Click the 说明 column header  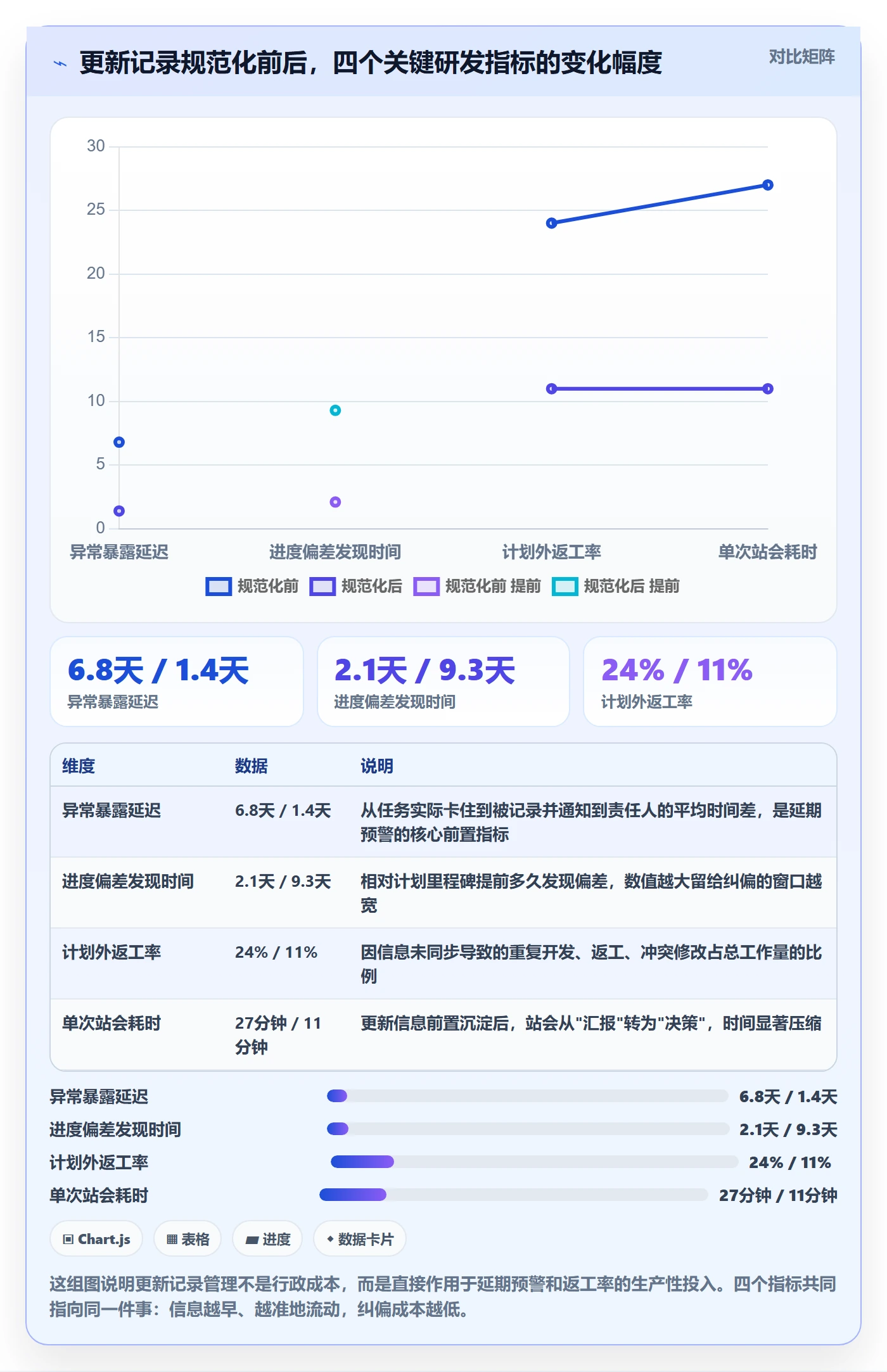pos(377,766)
